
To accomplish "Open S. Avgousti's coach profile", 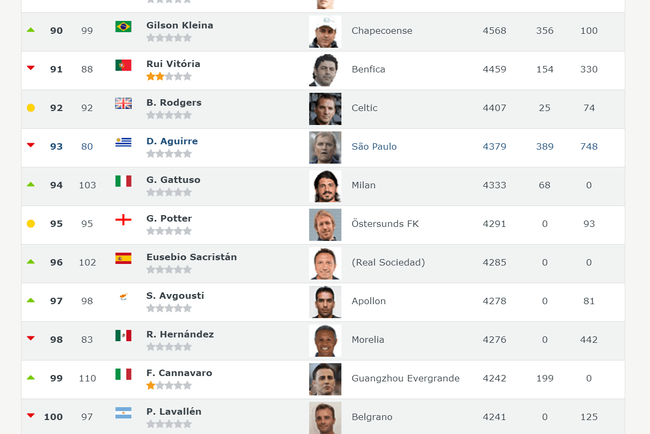I will 176,296.
